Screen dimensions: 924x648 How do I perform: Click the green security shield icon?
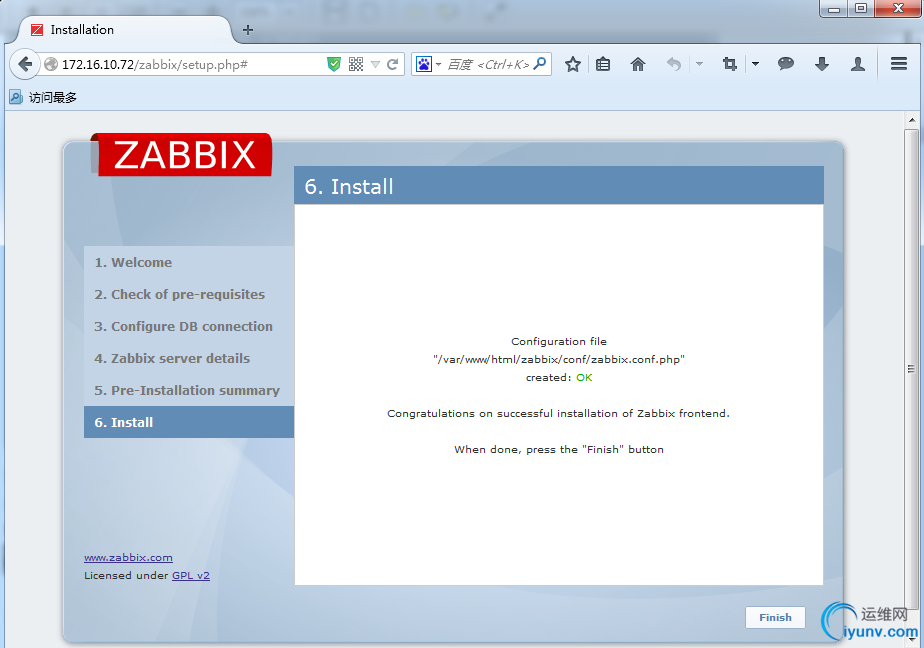coord(334,64)
